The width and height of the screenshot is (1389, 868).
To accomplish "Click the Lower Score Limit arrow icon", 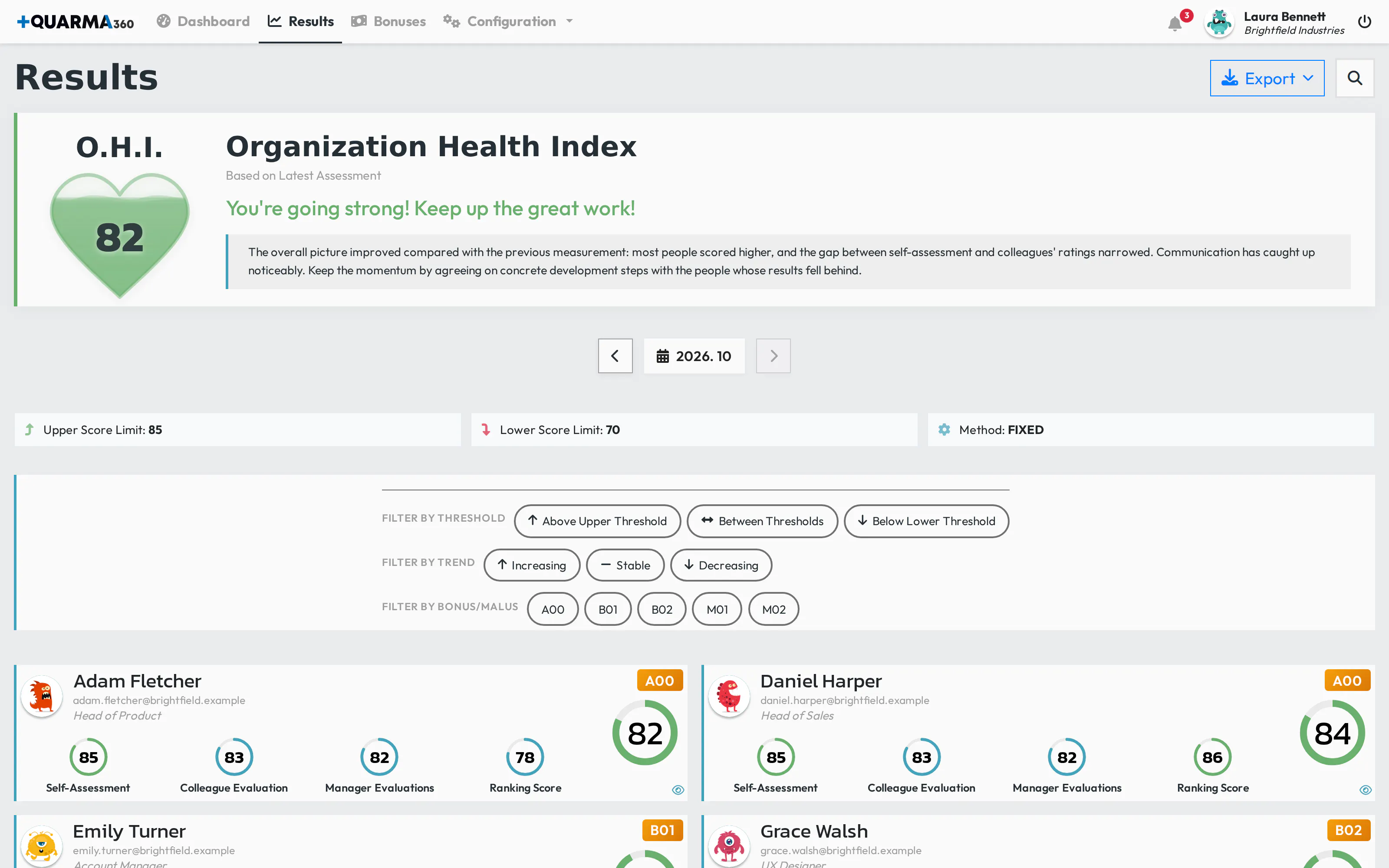I will pyautogui.click(x=486, y=429).
